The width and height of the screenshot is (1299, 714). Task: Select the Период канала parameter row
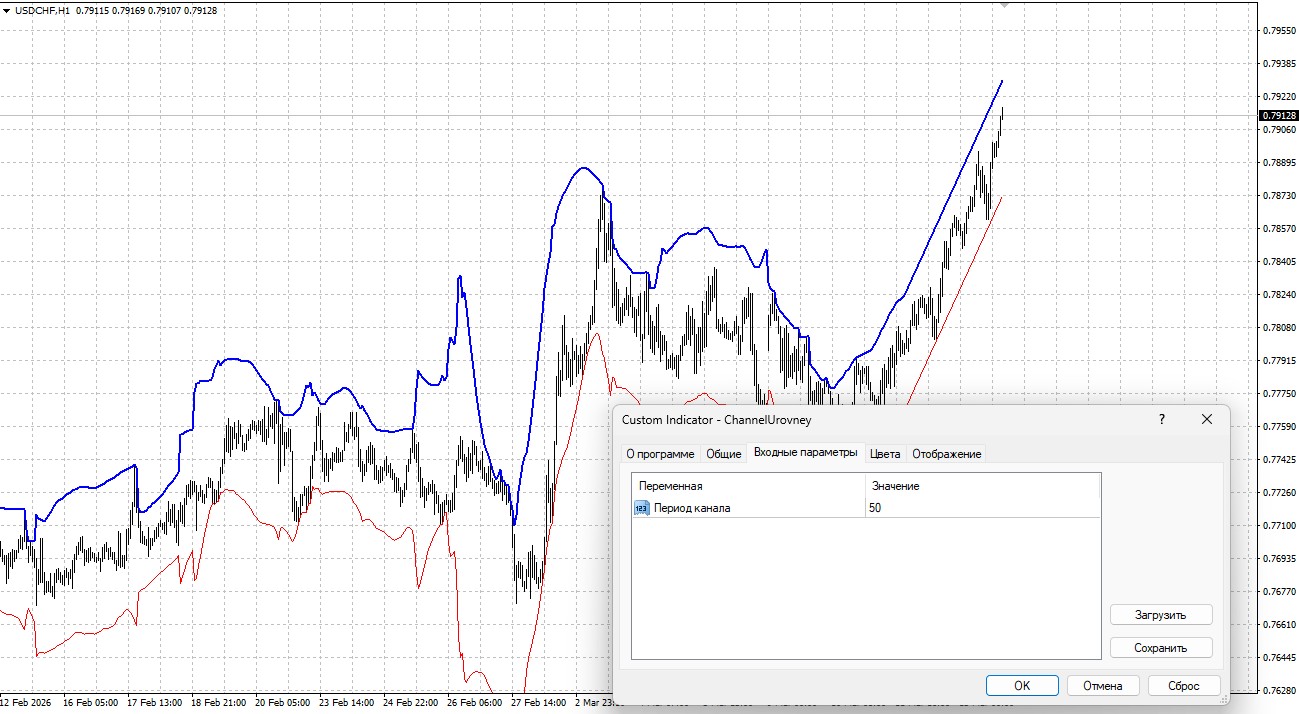pos(866,508)
